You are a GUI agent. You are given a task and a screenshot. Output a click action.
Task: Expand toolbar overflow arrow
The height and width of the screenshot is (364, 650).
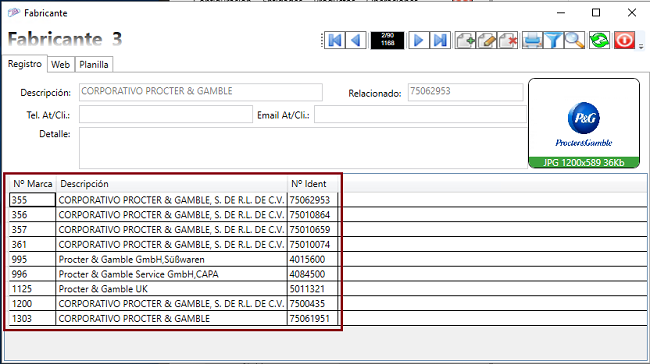click(x=641, y=46)
